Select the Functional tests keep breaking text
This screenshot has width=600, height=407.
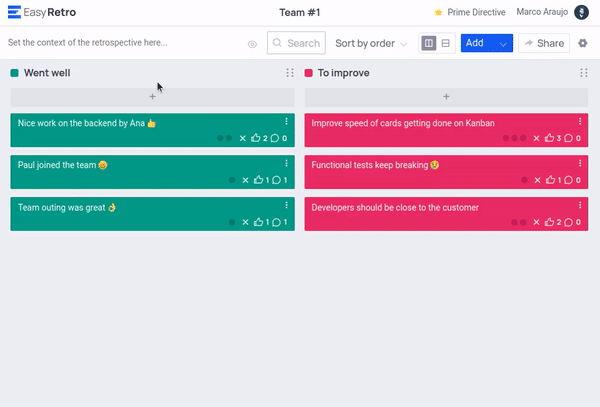click(x=375, y=165)
